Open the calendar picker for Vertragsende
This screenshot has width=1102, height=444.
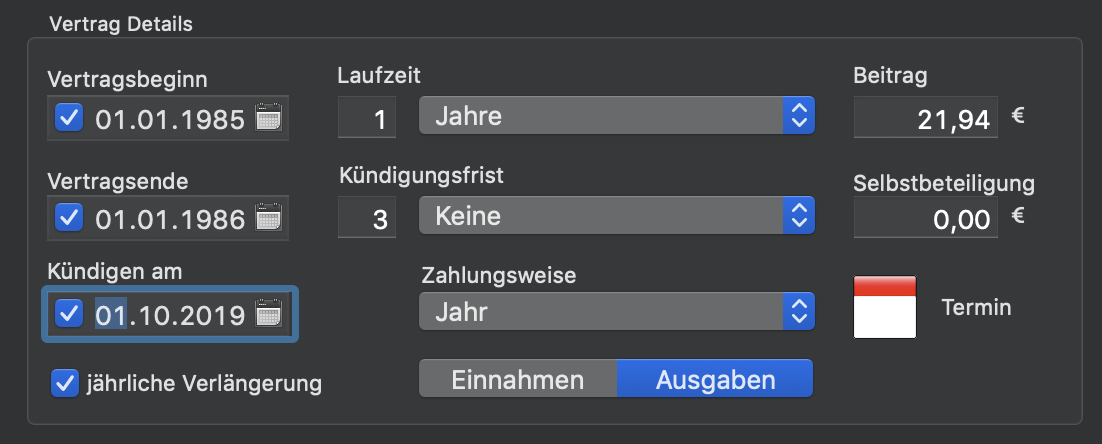[268, 218]
